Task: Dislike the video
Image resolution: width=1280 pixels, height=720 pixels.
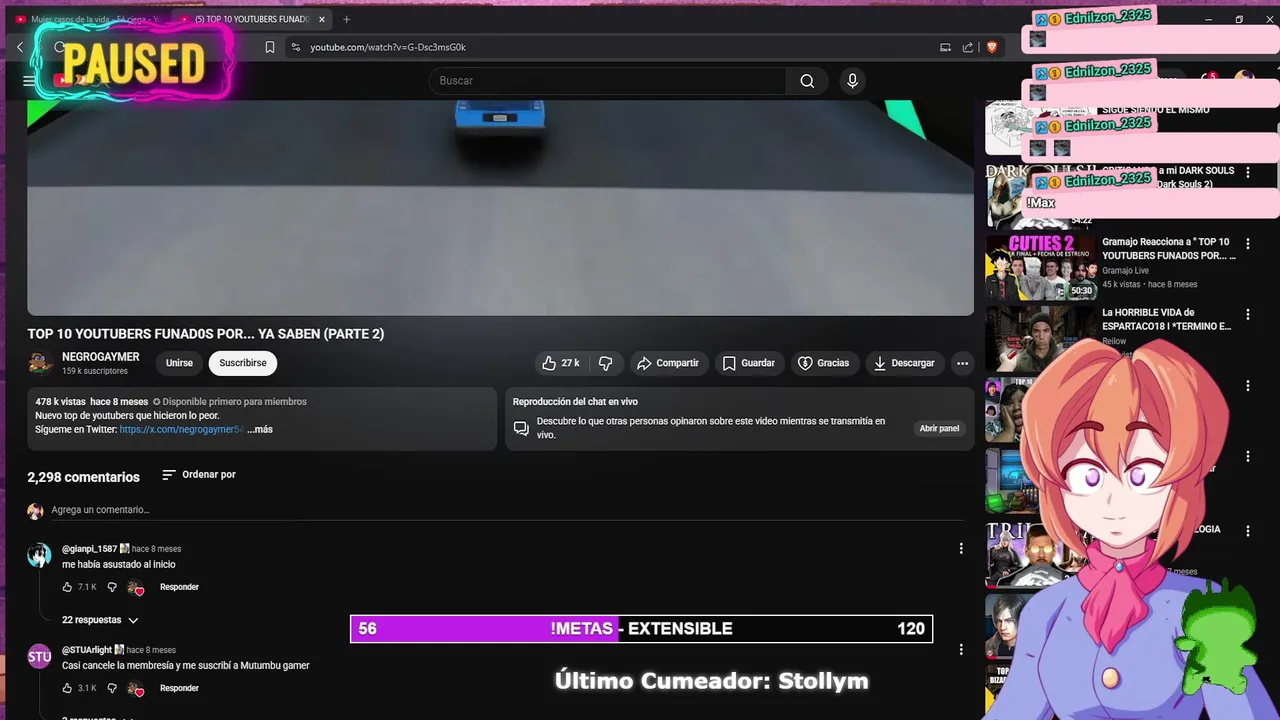Action: click(x=605, y=363)
